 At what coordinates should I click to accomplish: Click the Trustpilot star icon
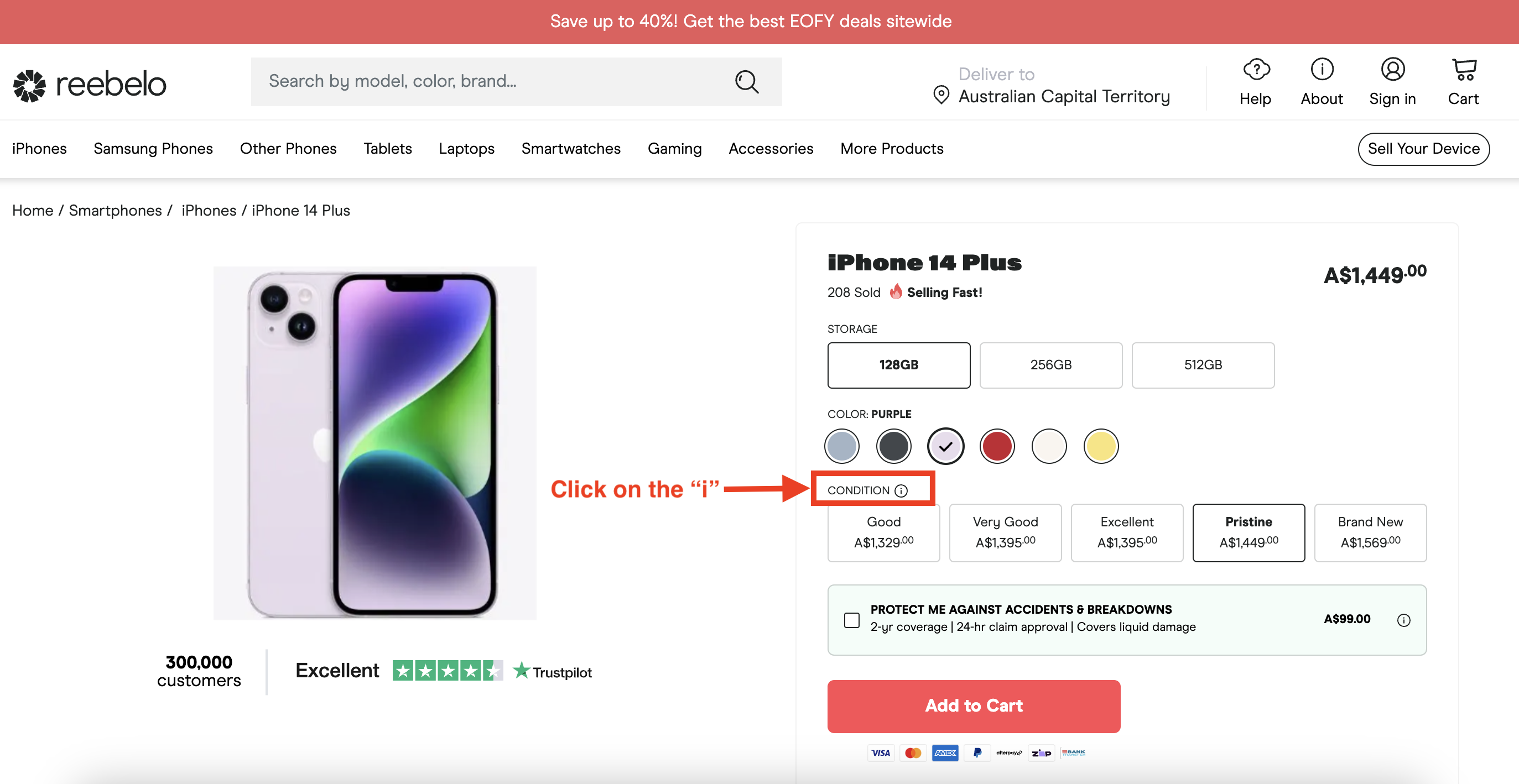click(x=521, y=670)
